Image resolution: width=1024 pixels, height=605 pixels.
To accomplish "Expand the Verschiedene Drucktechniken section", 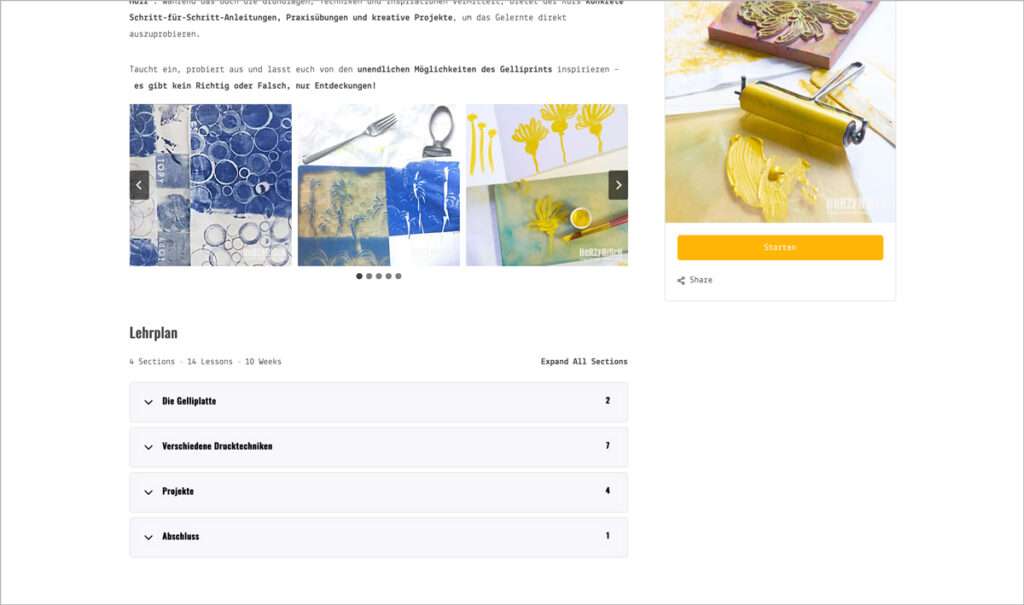I will 379,446.
